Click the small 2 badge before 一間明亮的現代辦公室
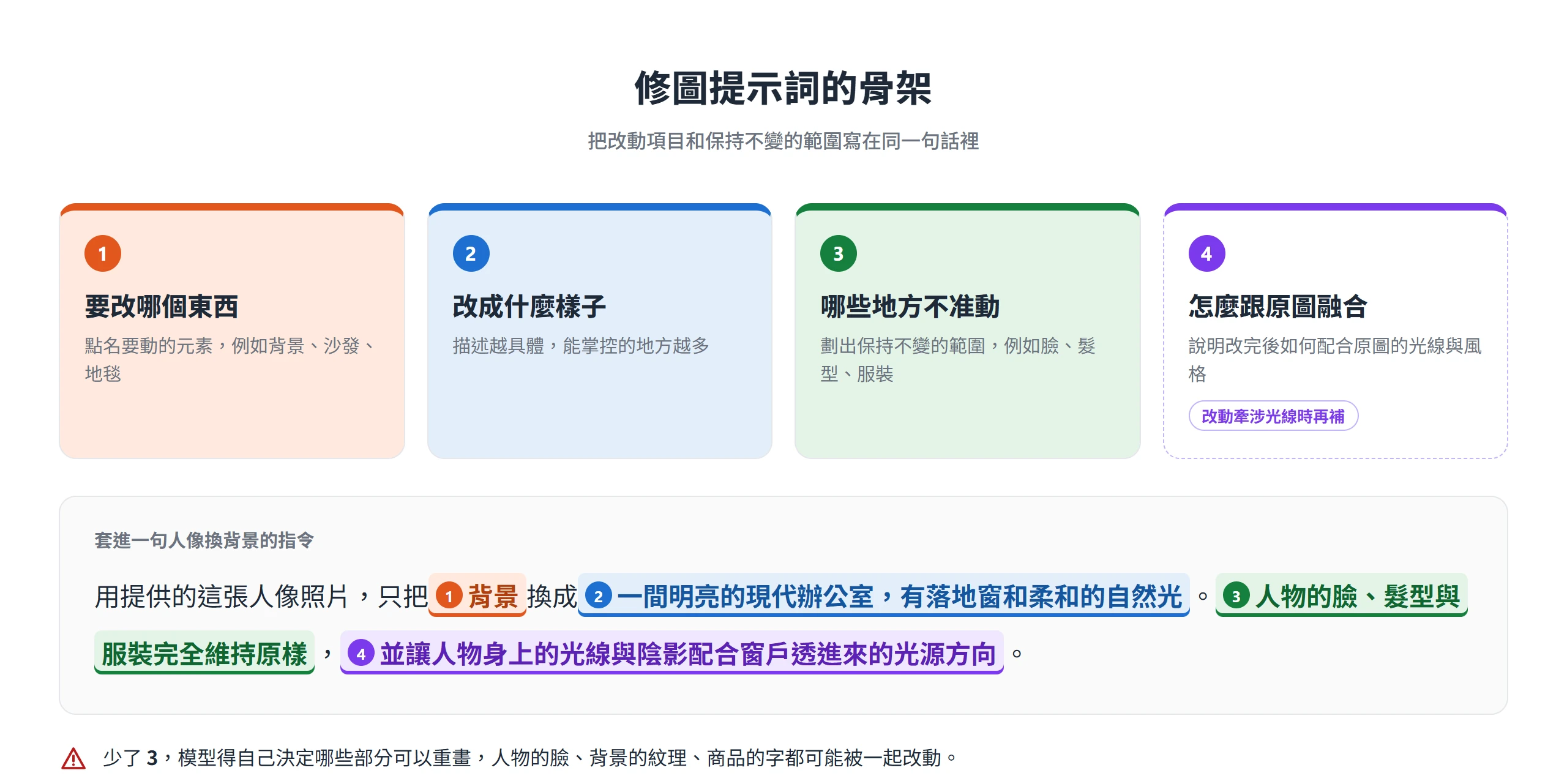This screenshot has height=784, width=1567. pos(598,596)
